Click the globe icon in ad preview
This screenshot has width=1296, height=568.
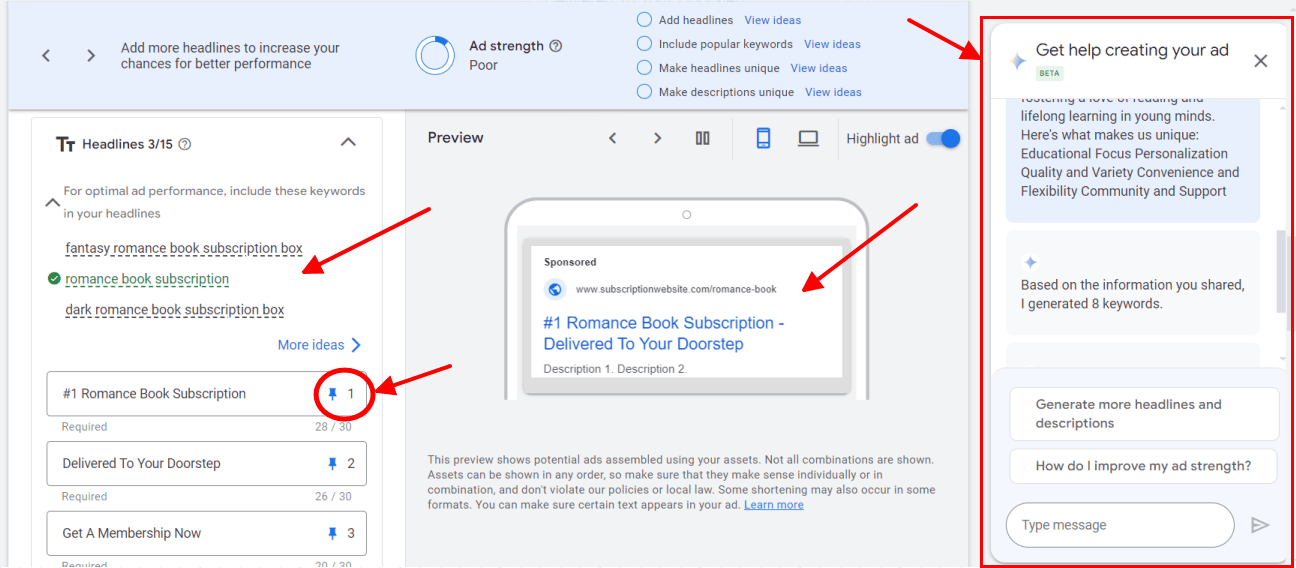[555, 289]
